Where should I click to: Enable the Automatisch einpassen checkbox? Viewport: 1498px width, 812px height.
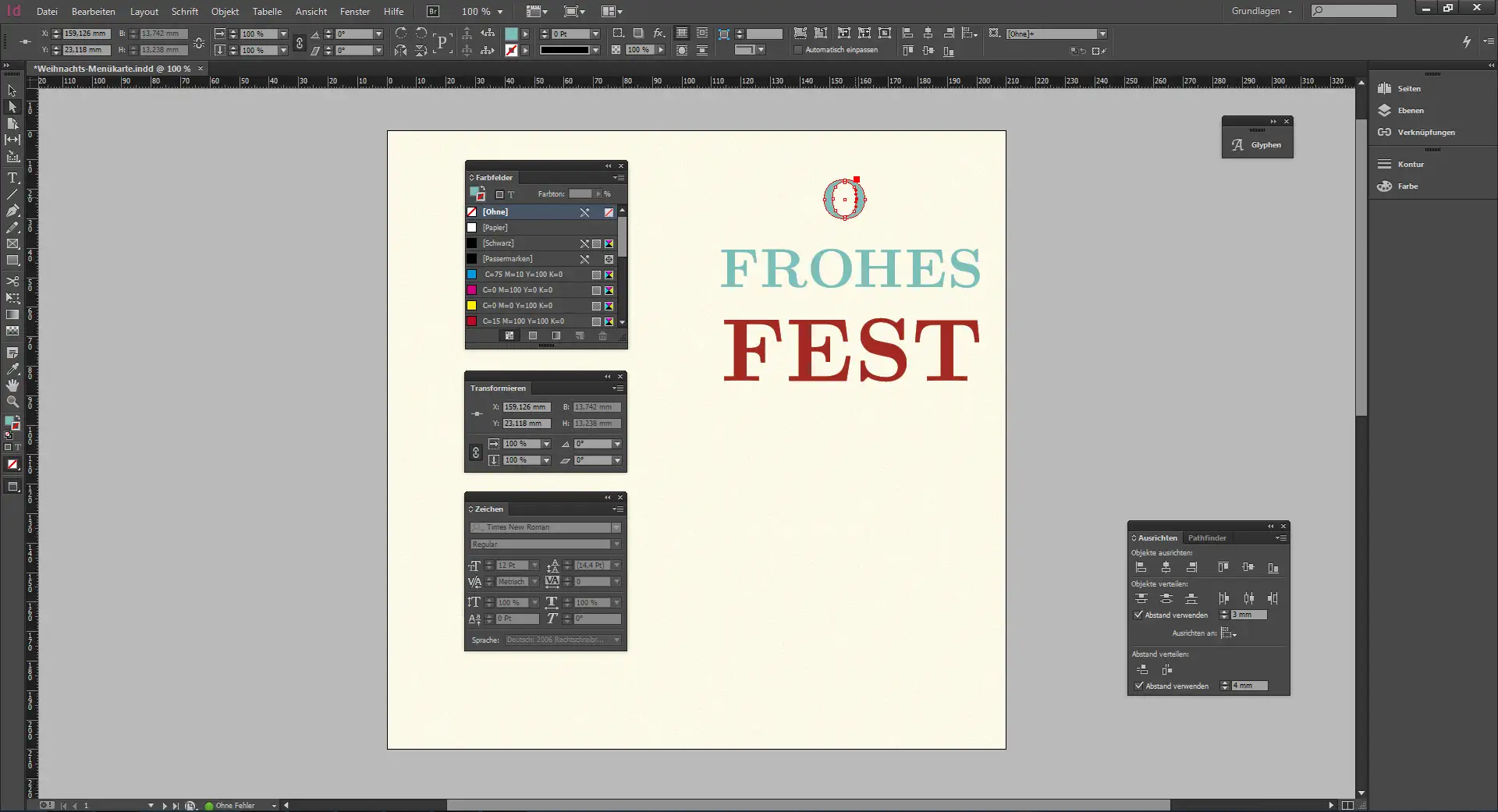(798, 50)
